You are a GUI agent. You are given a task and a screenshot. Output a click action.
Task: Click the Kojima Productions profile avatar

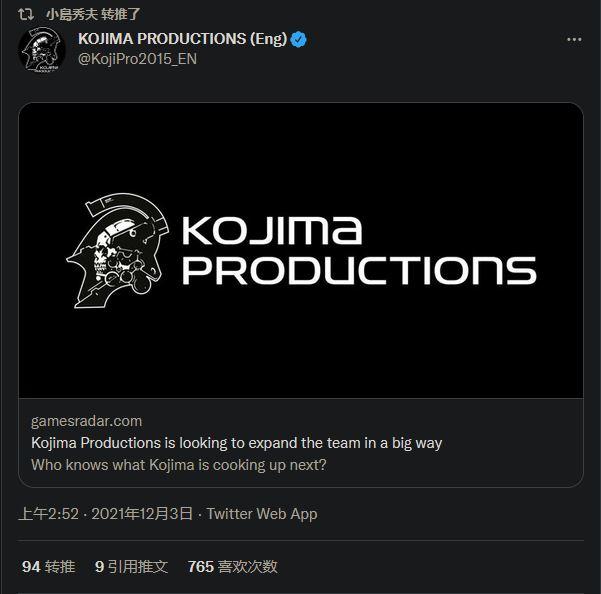pyautogui.click(x=41, y=50)
